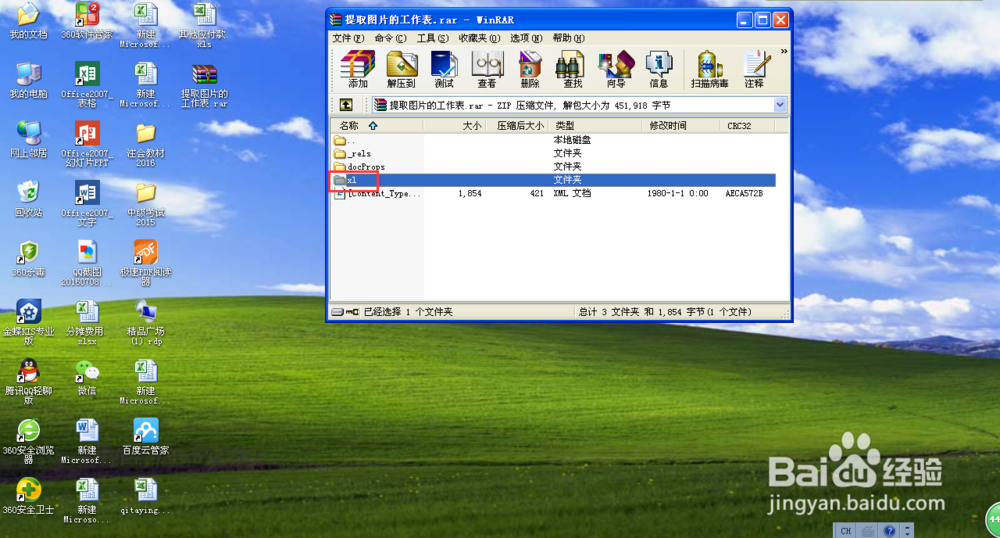Sort by the CRC32 column header
The width and height of the screenshot is (1000, 538).
point(746,126)
